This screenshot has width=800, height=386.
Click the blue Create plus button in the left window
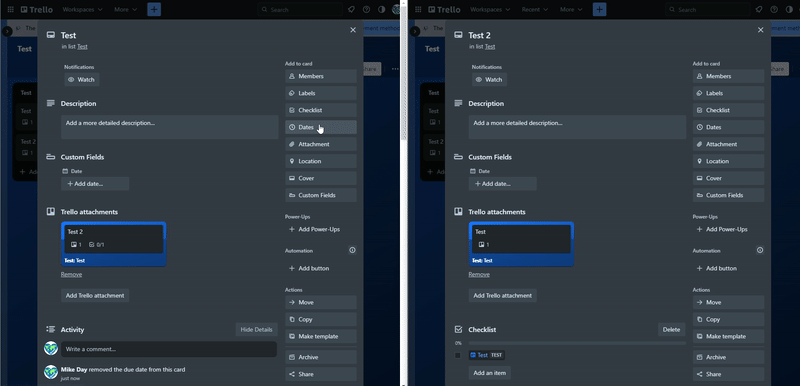[154, 10]
